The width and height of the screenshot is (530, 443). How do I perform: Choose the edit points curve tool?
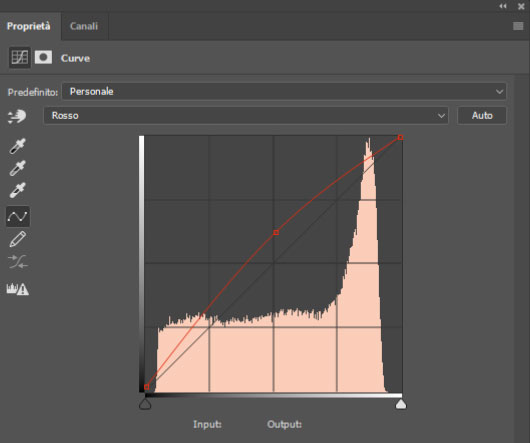click(18, 216)
